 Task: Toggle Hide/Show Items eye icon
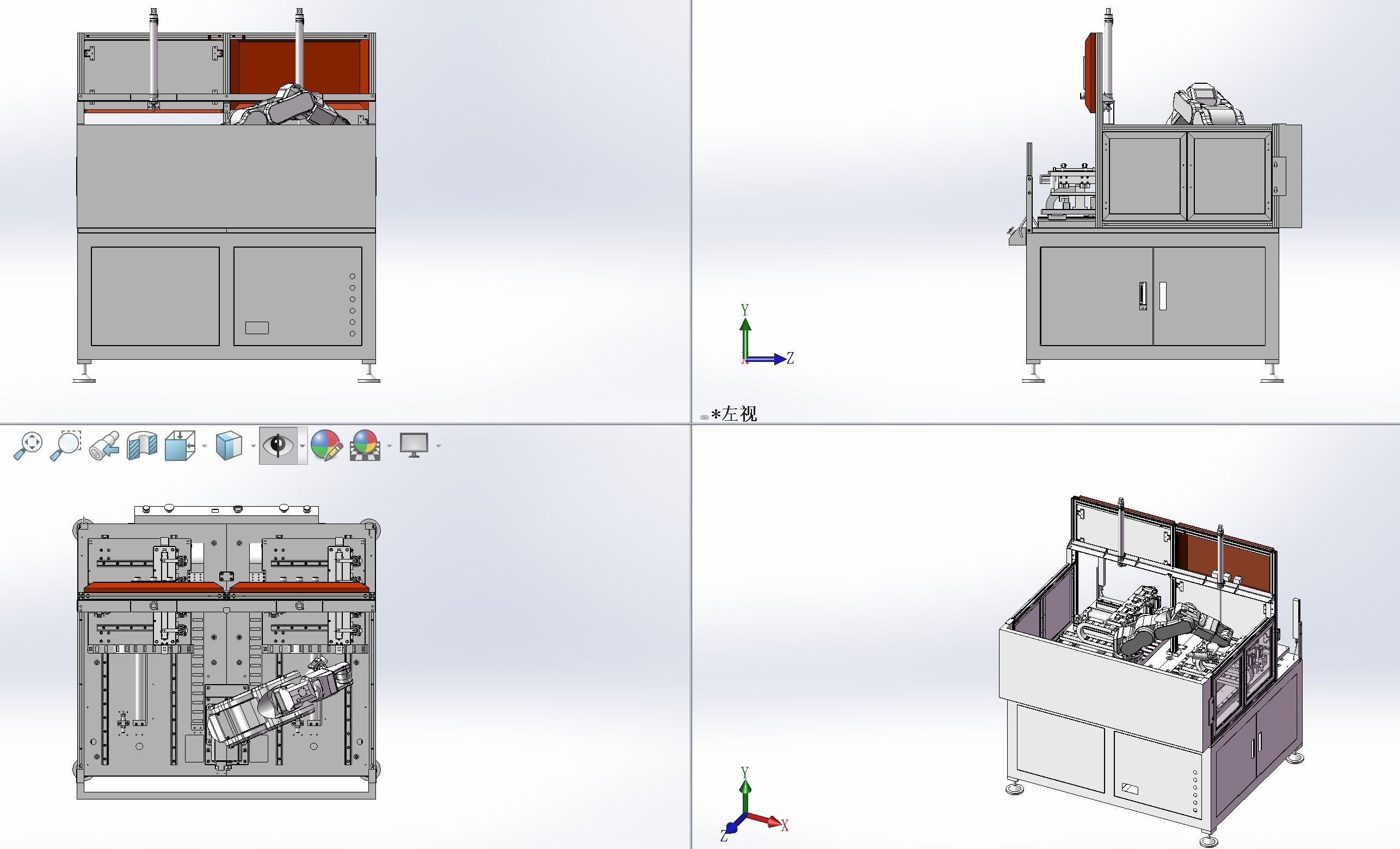[x=279, y=446]
